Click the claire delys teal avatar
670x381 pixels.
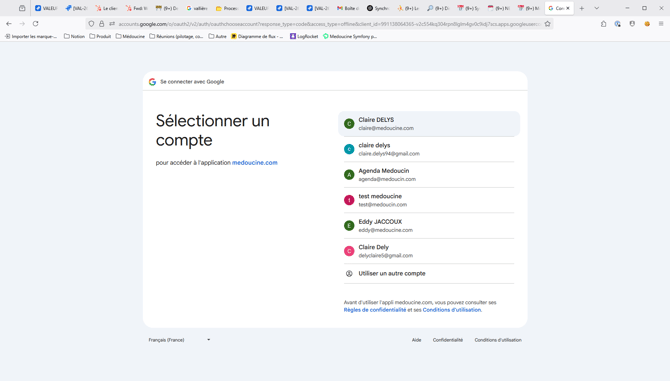click(x=349, y=149)
